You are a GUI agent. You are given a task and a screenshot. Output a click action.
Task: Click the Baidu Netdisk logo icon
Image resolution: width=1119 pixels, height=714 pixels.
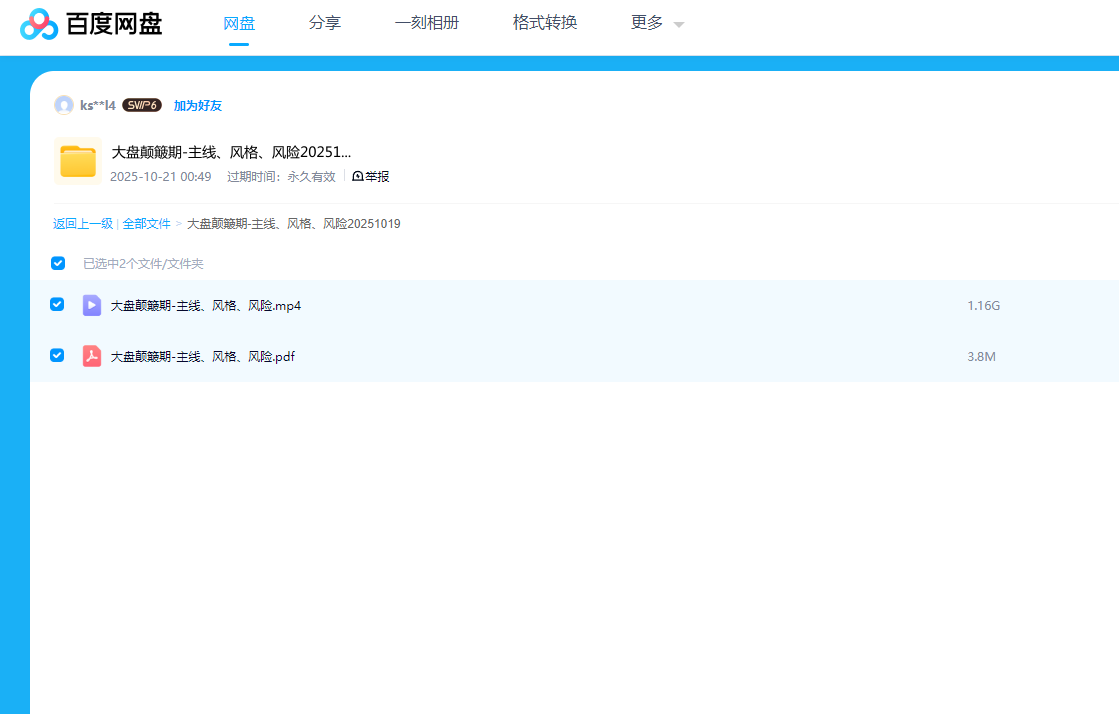[40, 24]
